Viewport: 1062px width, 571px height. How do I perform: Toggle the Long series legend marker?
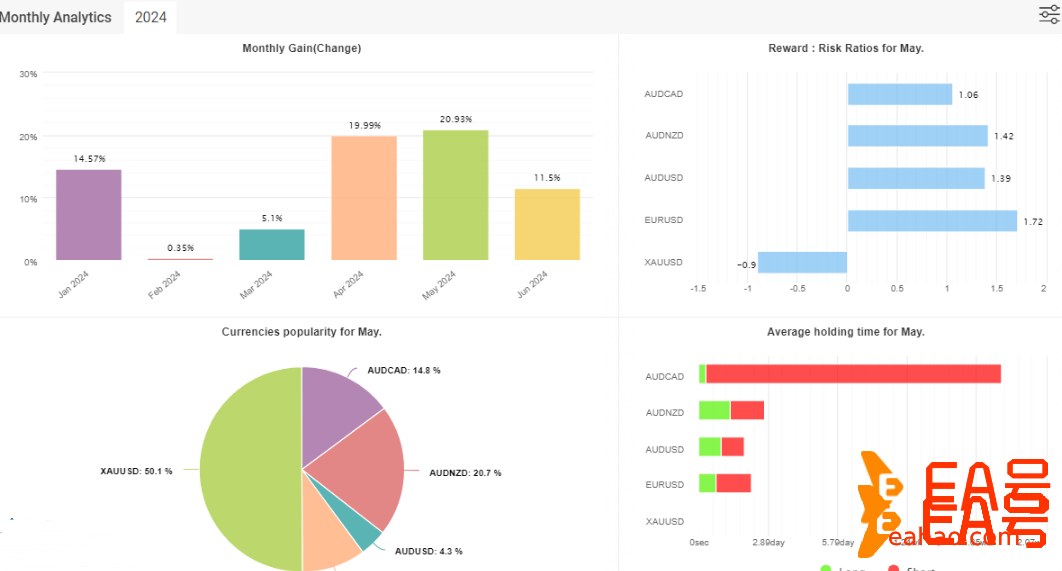[827, 569]
